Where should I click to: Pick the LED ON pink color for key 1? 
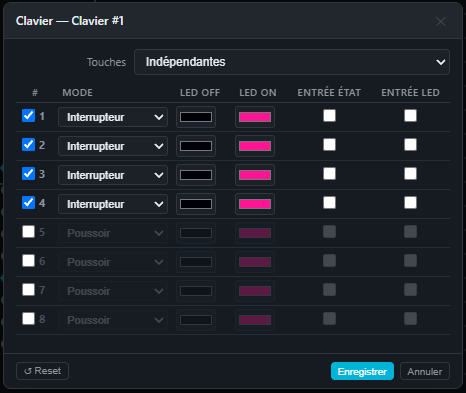pyautogui.click(x=255, y=117)
